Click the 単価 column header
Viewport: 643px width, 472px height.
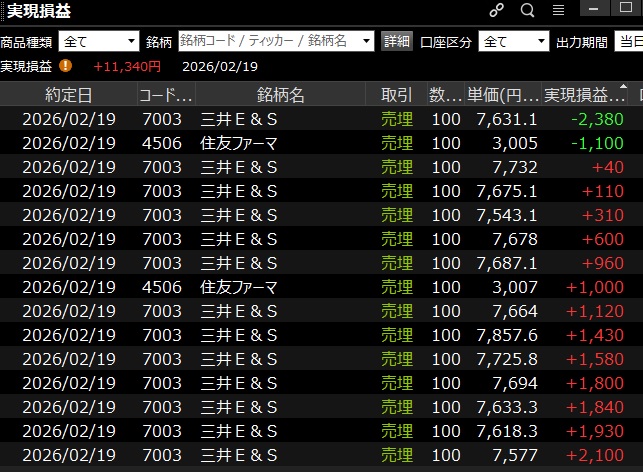(502, 95)
